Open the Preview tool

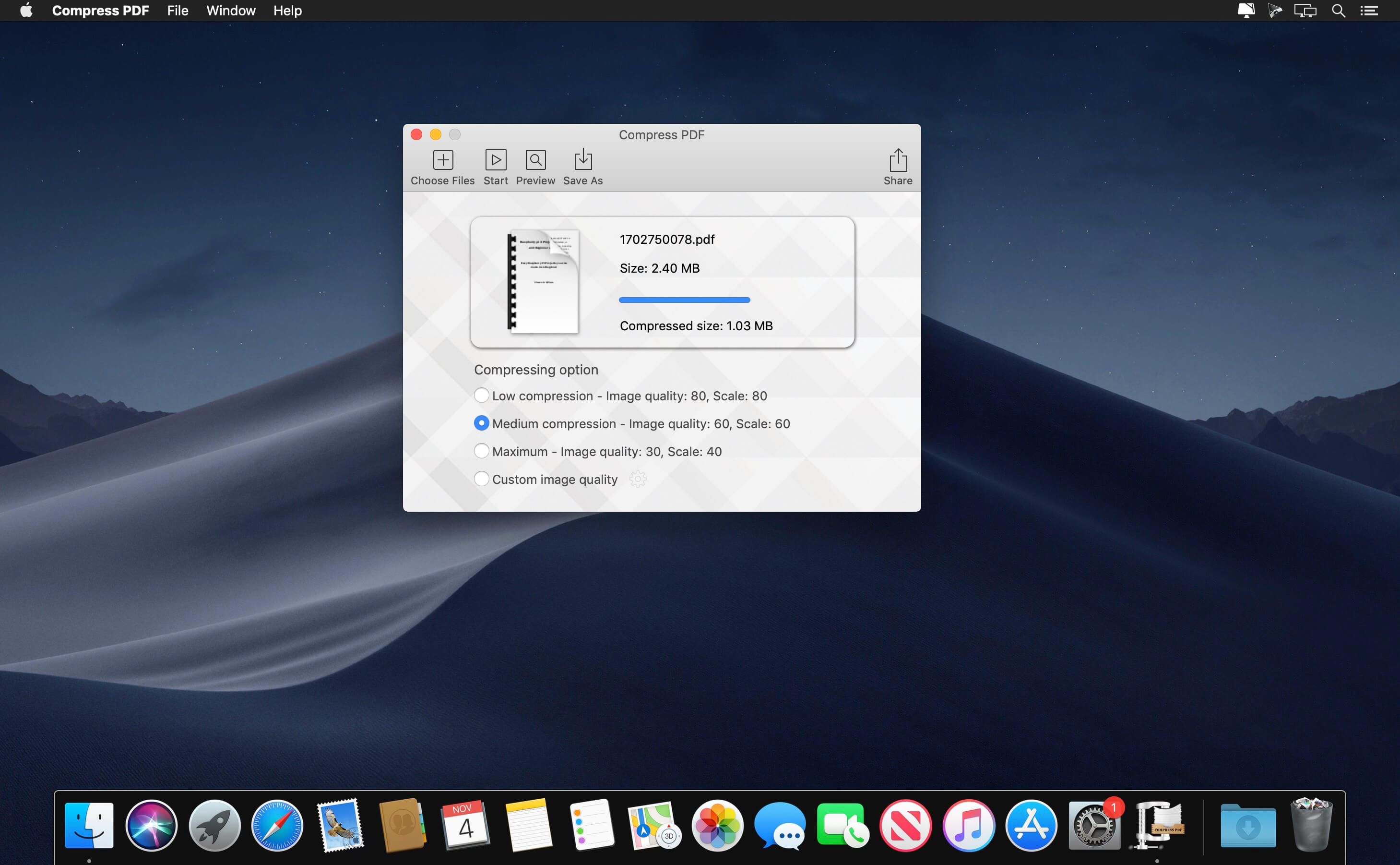pos(535,160)
